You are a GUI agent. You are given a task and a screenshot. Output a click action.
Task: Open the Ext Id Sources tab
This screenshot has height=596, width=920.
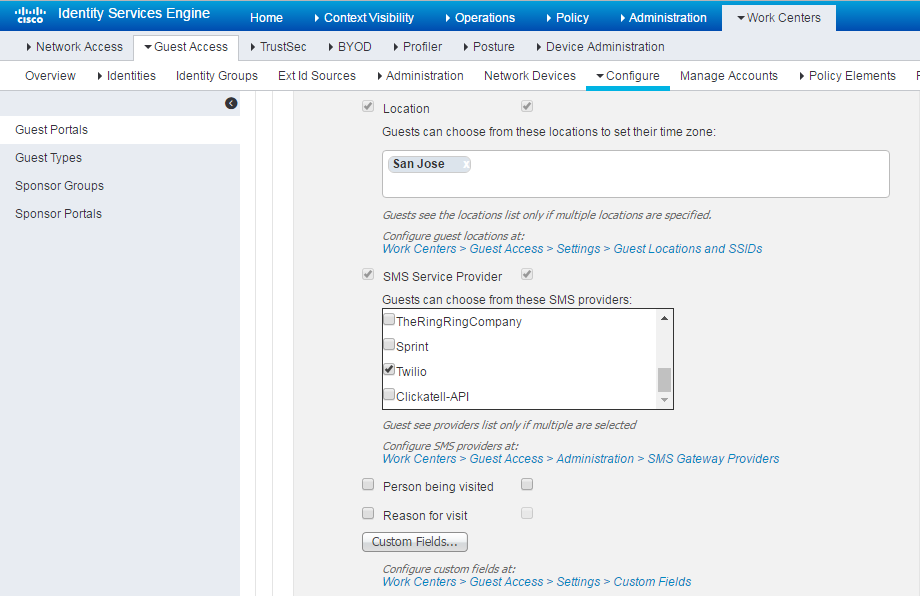click(317, 76)
